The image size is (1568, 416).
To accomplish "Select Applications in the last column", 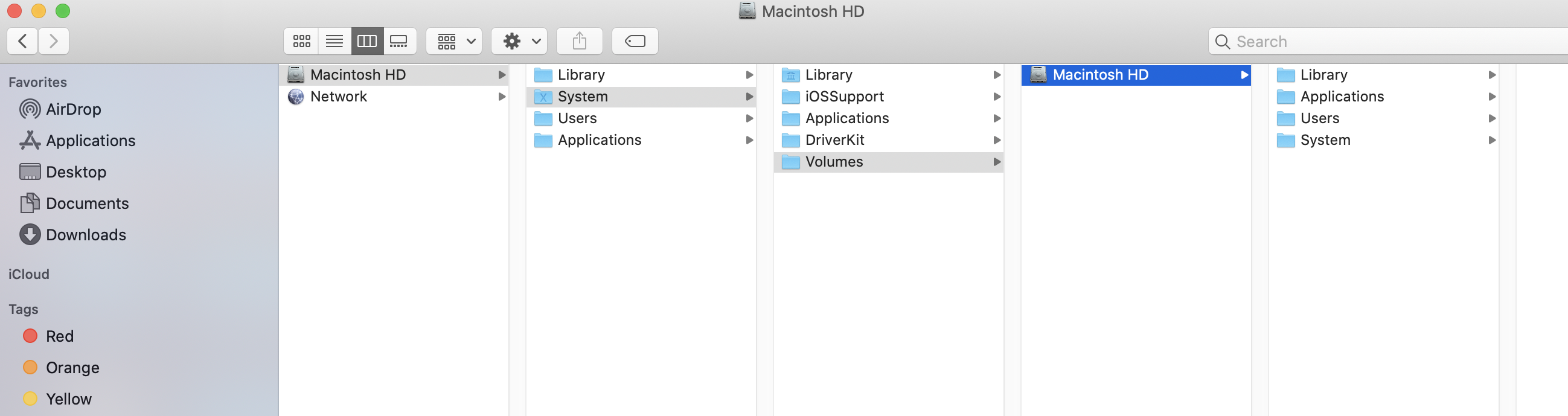I will point(1384,96).
